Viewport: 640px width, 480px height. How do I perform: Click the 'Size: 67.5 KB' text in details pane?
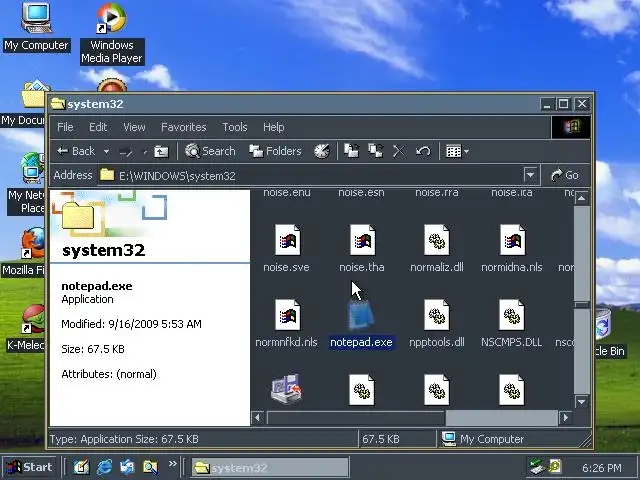pyautogui.click(x=93, y=349)
